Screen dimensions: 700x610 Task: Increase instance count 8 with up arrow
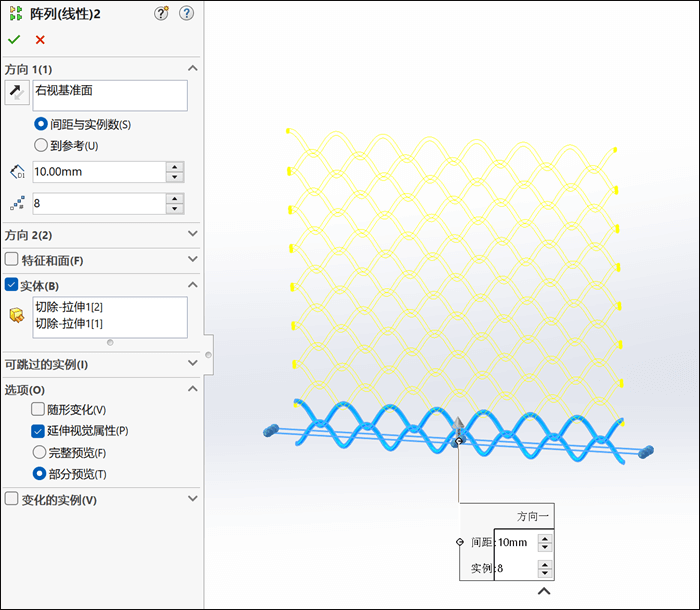coord(175,198)
